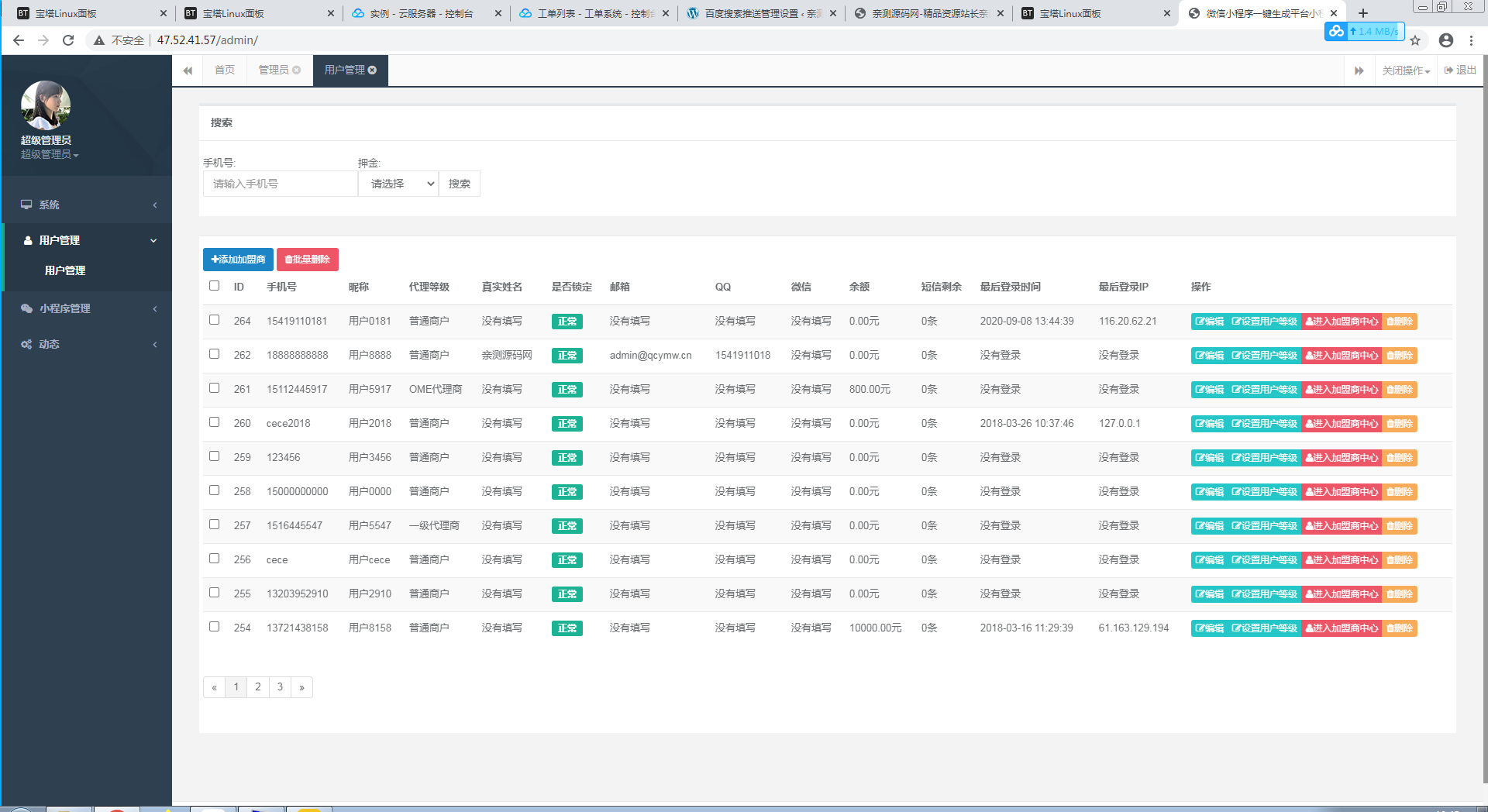Click the browser address bar URL

tap(207, 40)
